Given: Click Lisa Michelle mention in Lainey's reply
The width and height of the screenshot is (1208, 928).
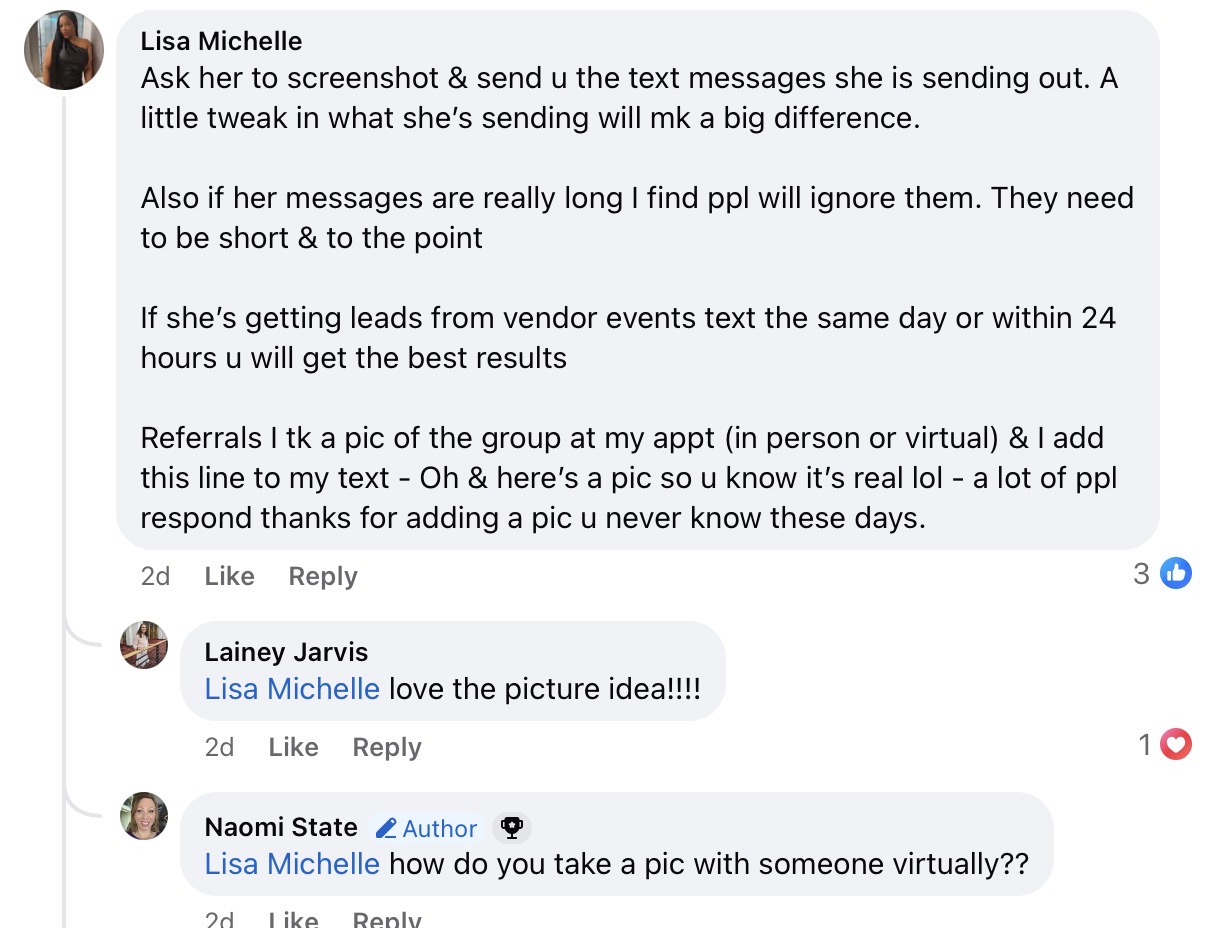Looking at the screenshot, I should pos(292,689).
